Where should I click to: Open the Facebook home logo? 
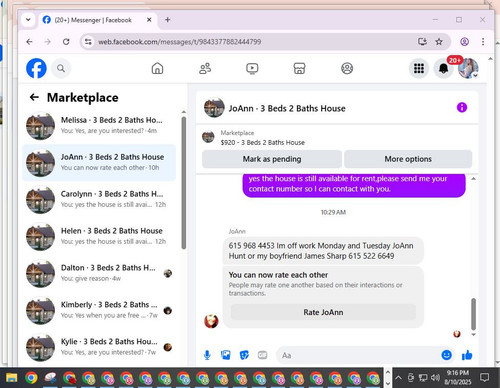pyautogui.click(x=36, y=68)
